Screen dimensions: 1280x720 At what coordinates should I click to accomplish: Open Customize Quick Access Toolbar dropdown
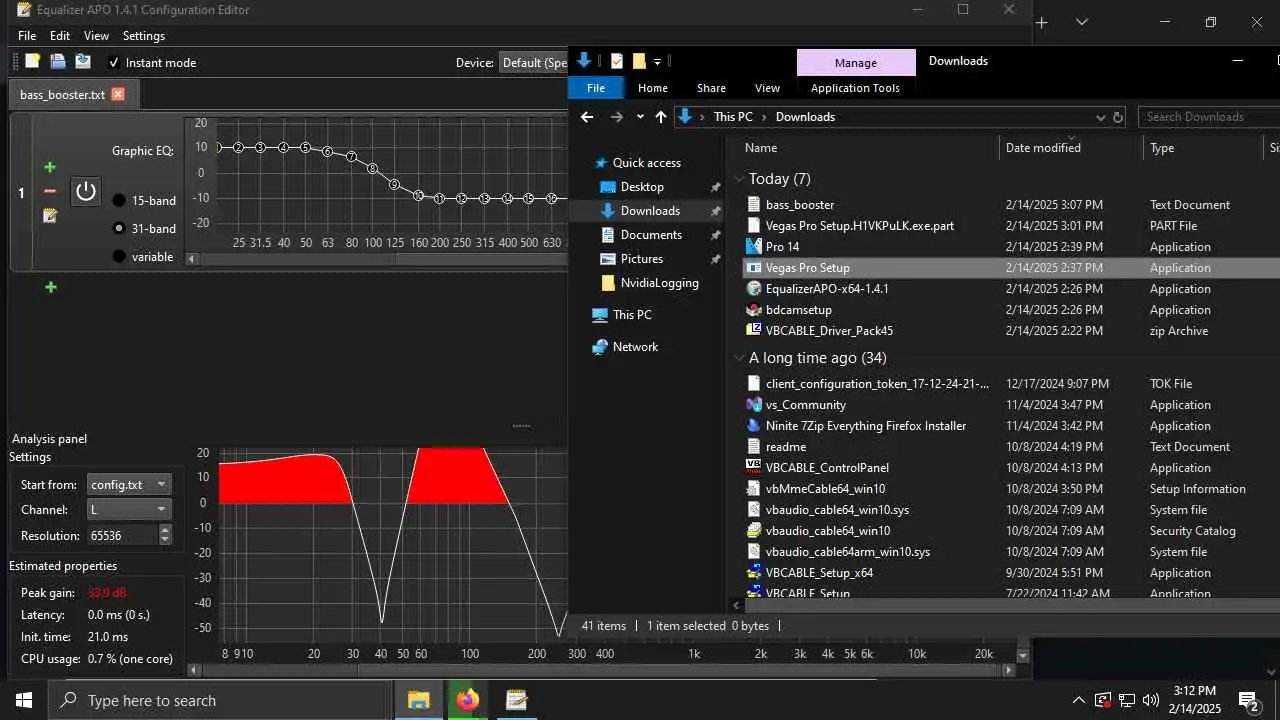pos(657,61)
